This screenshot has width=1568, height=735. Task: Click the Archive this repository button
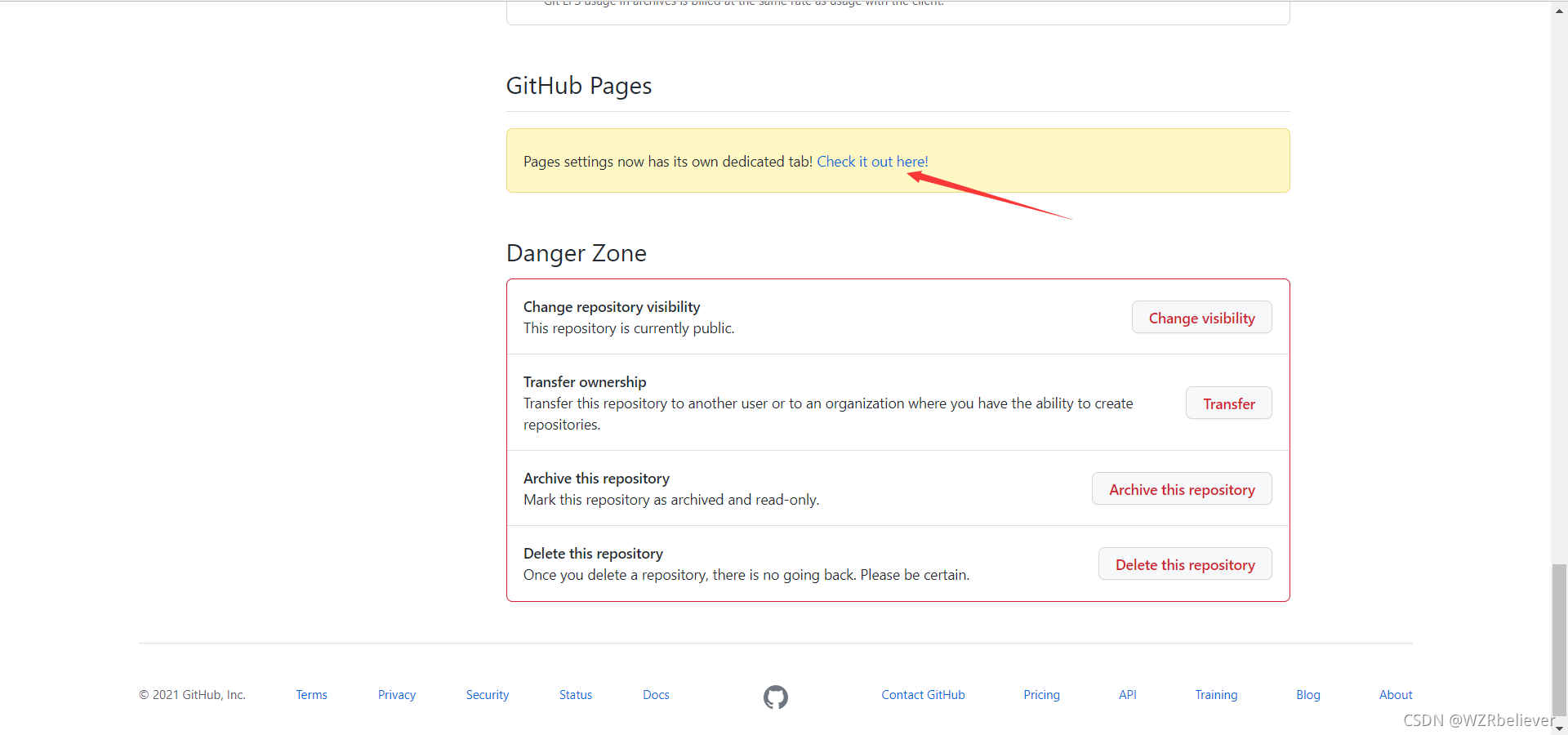(x=1182, y=489)
